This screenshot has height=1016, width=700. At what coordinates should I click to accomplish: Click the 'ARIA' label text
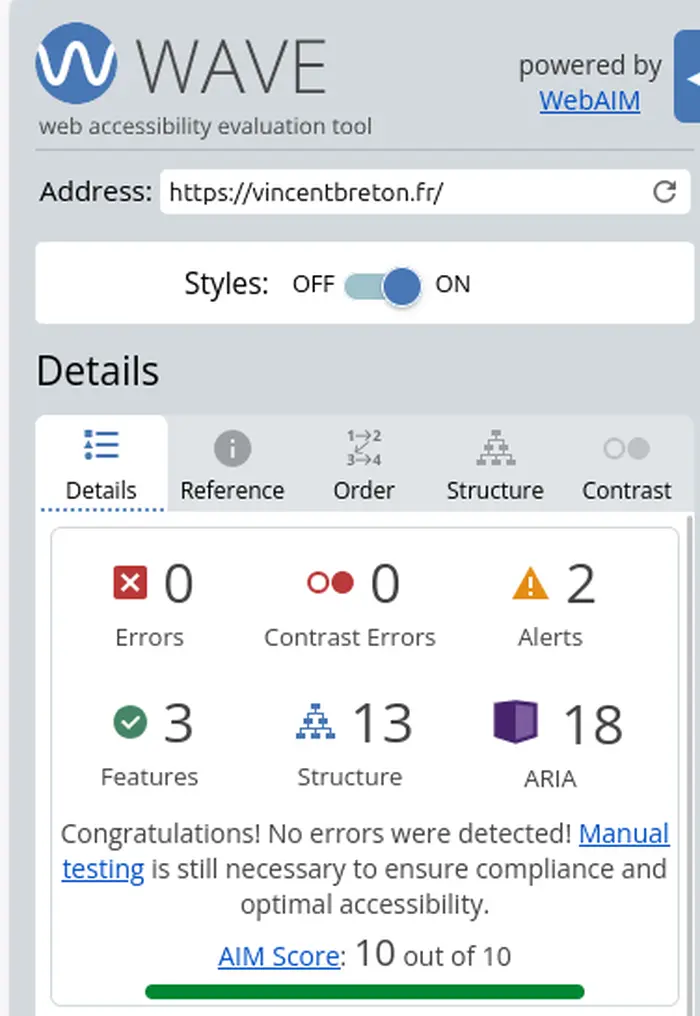[550, 778]
